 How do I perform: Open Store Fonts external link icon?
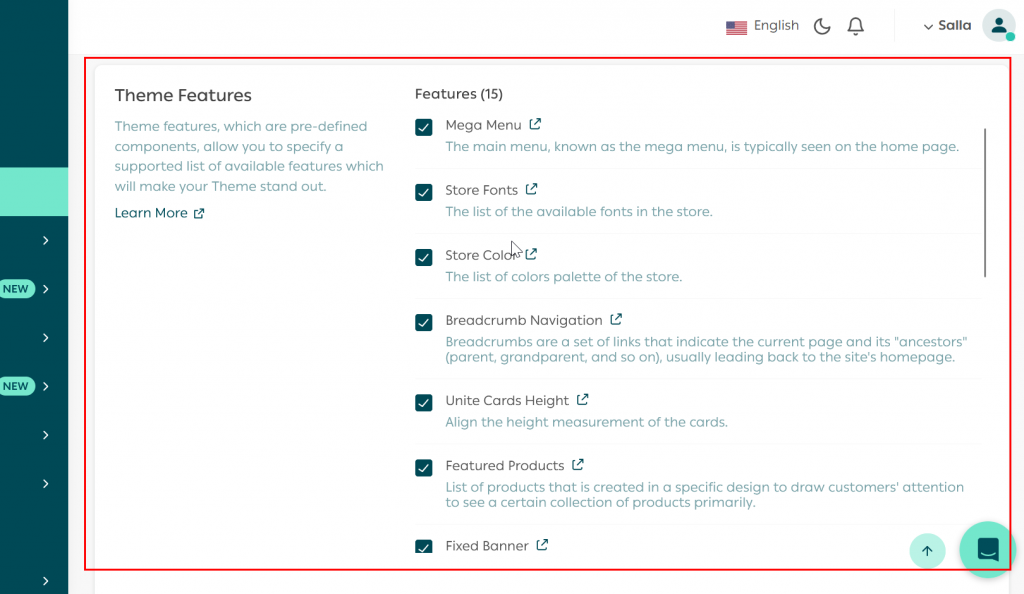click(x=531, y=189)
